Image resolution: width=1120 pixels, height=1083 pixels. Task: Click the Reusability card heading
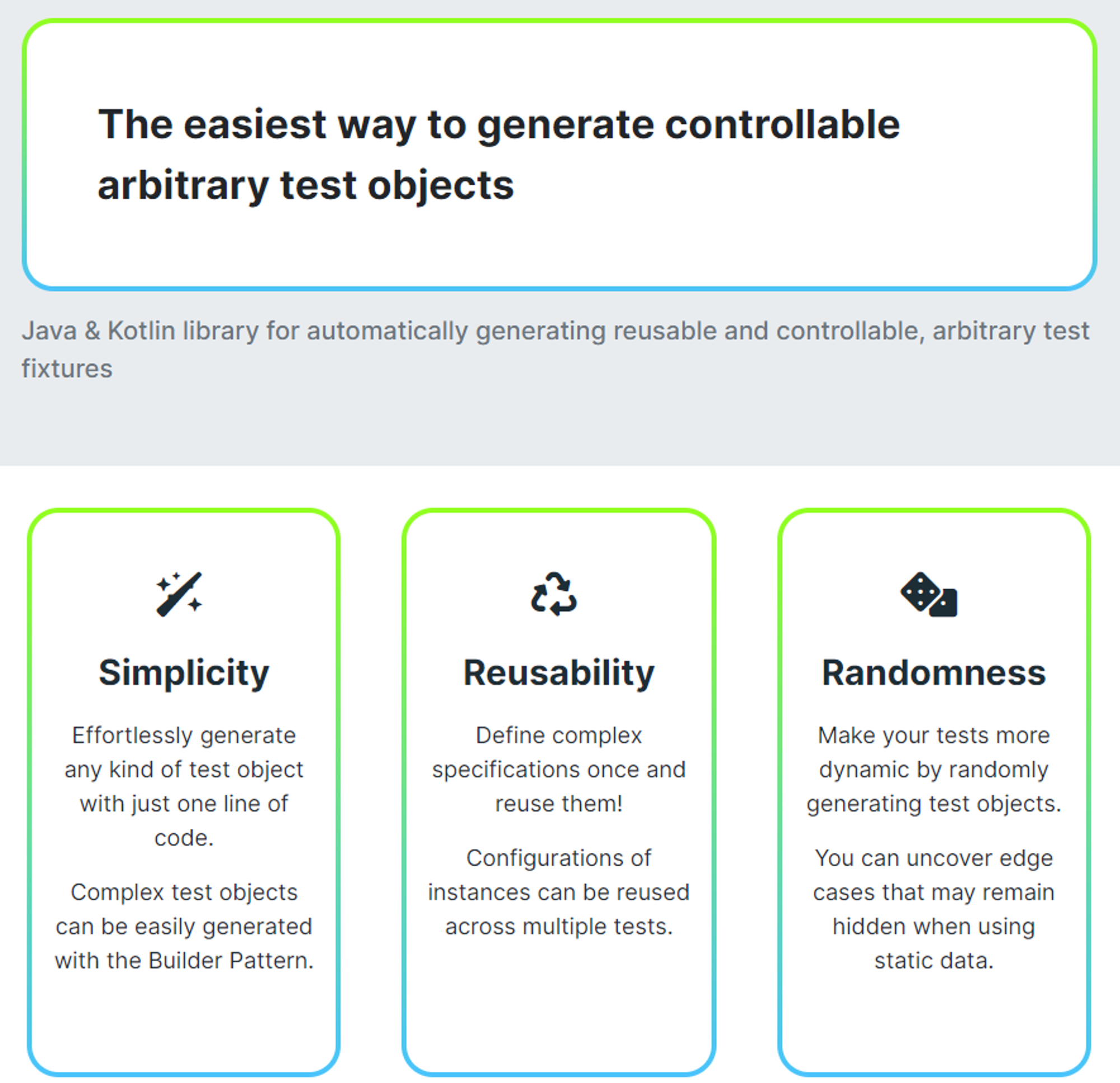click(559, 673)
